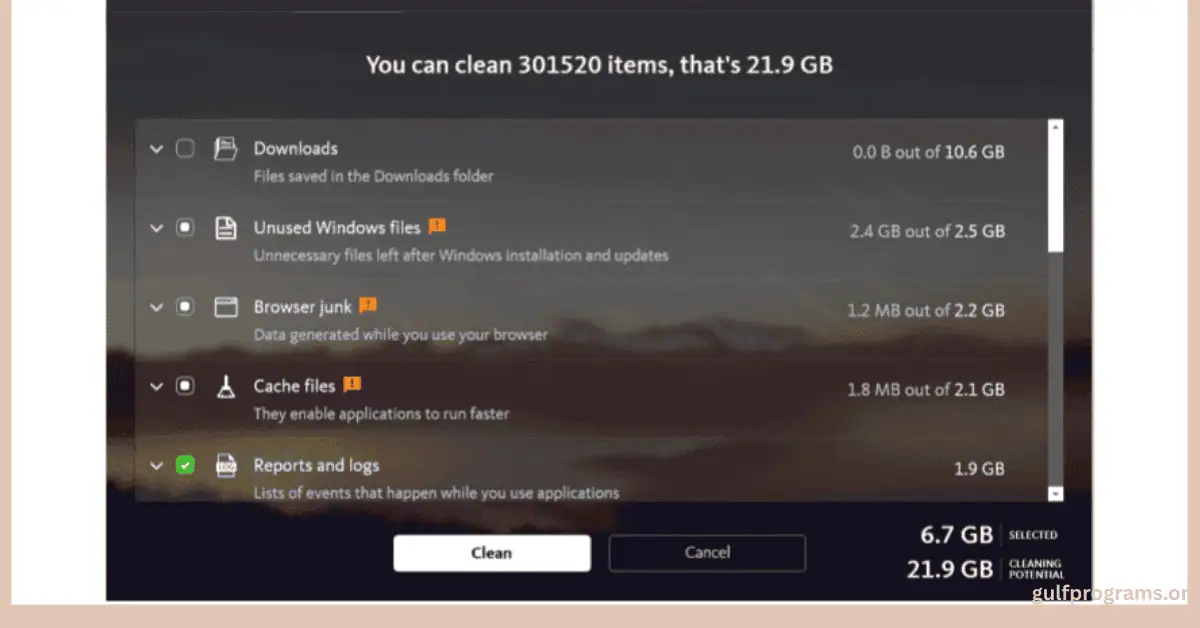Toggle the Browser junk checkbox
The image size is (1200, 628).
pyautogui.click(x=185, y=307)
